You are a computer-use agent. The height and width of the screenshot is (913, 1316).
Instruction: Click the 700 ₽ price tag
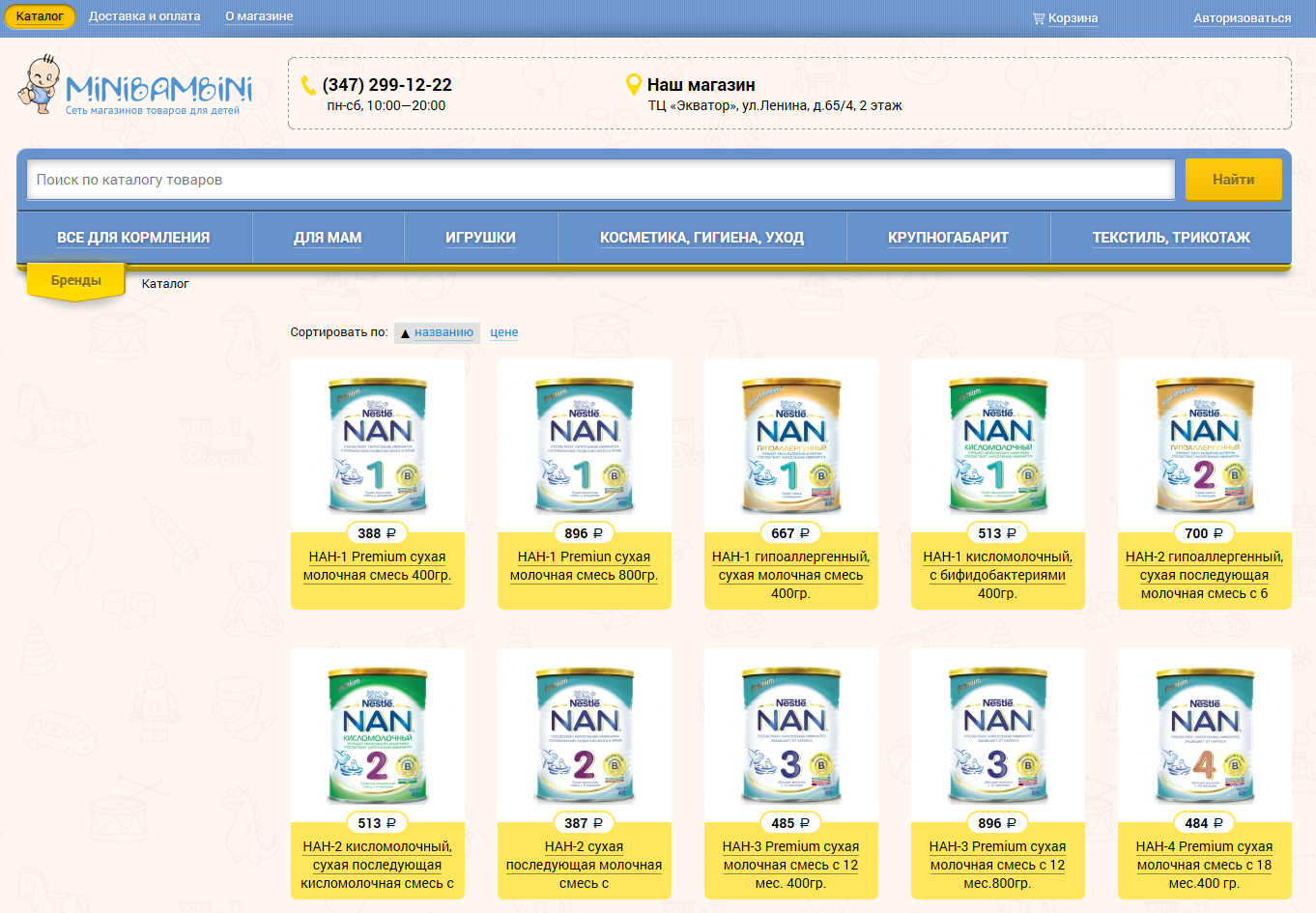1204,533
